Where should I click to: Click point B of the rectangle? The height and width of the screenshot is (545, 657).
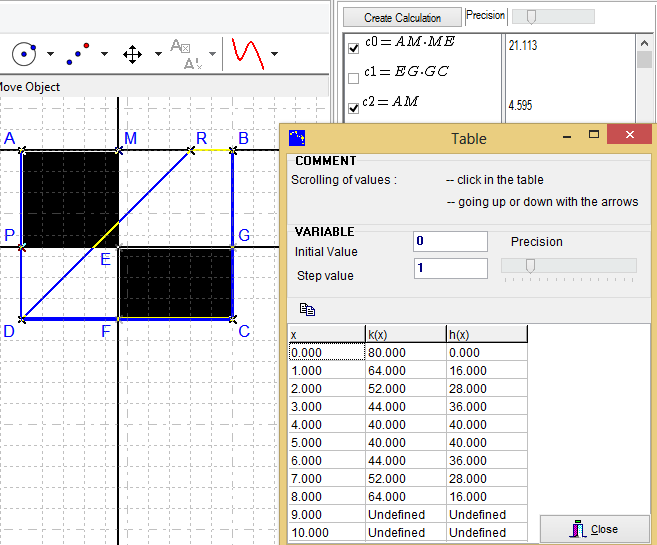coord(233,150)
